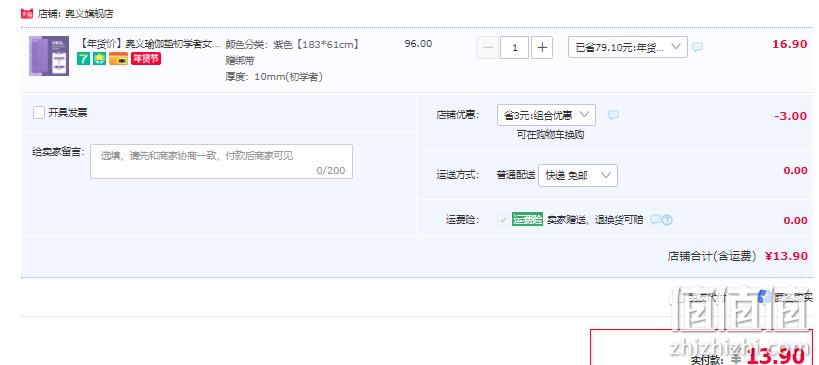Screen dimensions: 819x365
Task: Click the green badge icon beside the 7-day badge
Action: pos(99,59)
